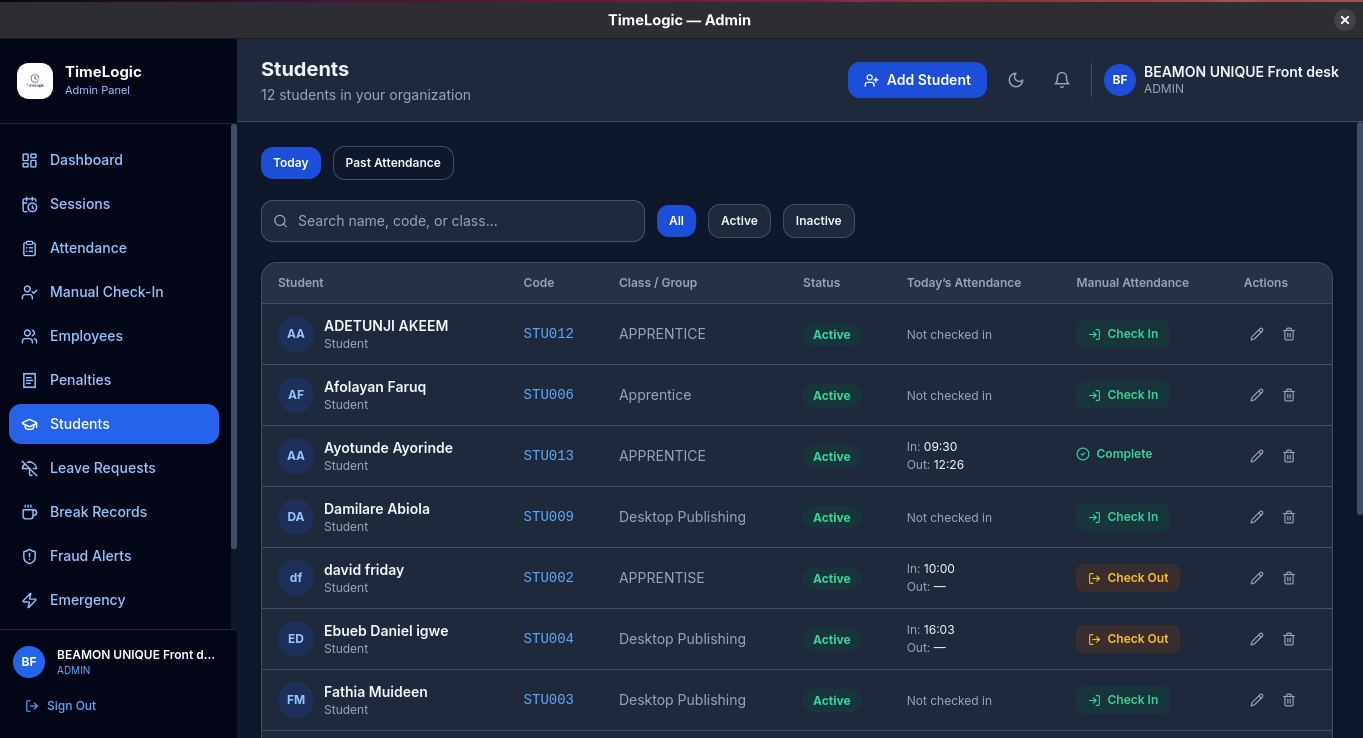Filter students by Active status
Screen dimensions: 1363x738
[x=739, y=221]
